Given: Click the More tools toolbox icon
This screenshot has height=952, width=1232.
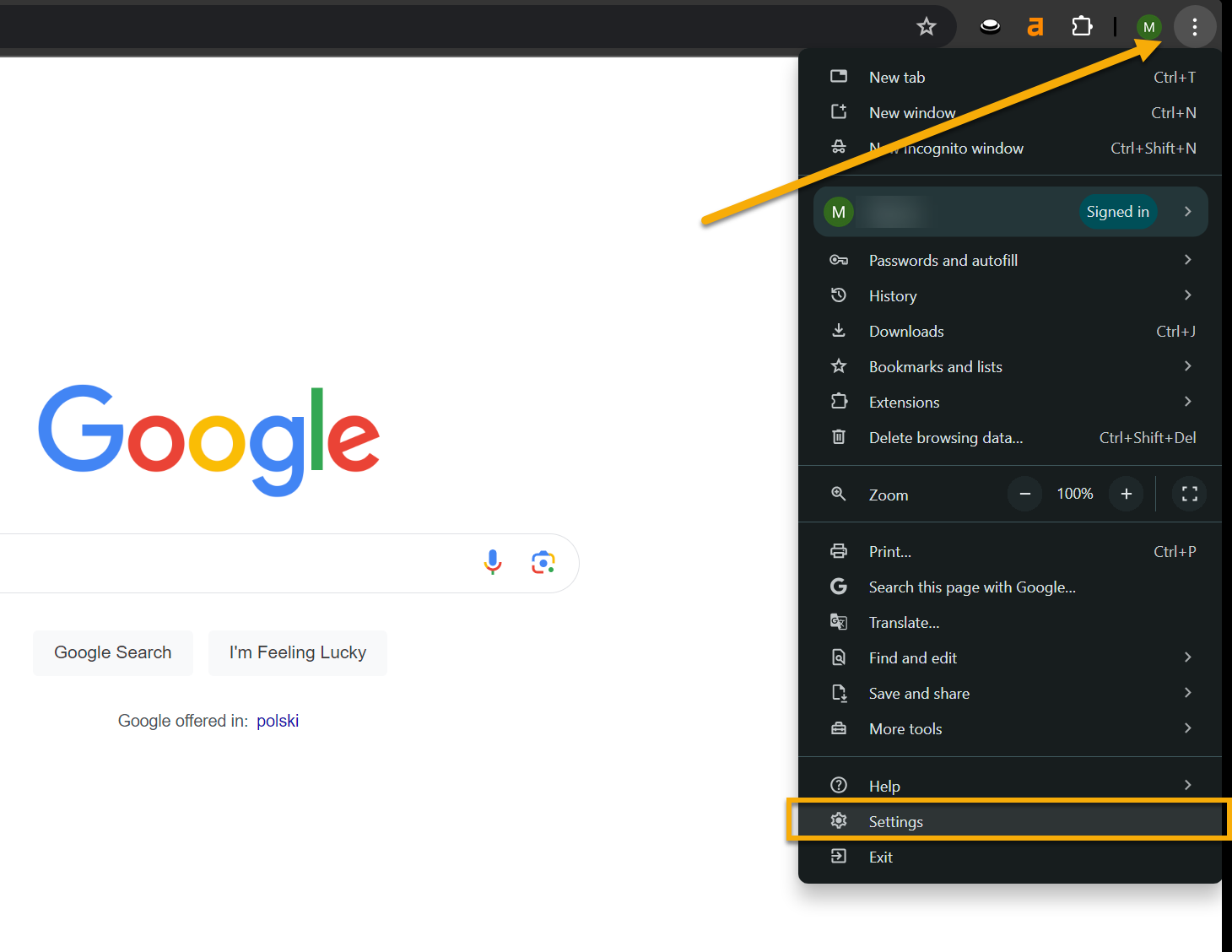Looking at the screenshot, I should 839,728.
